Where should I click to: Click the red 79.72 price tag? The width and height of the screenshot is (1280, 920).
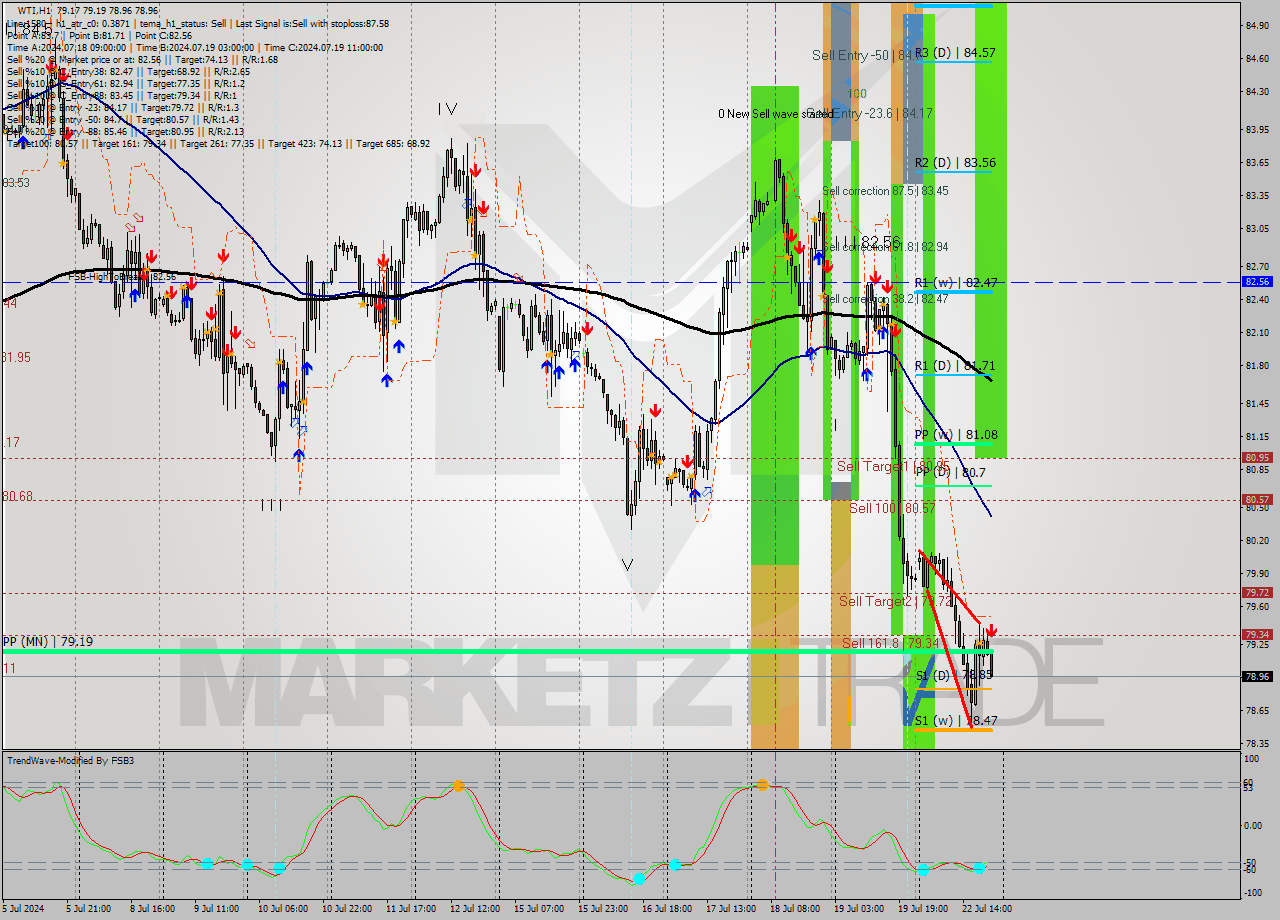click(1257, 592)
